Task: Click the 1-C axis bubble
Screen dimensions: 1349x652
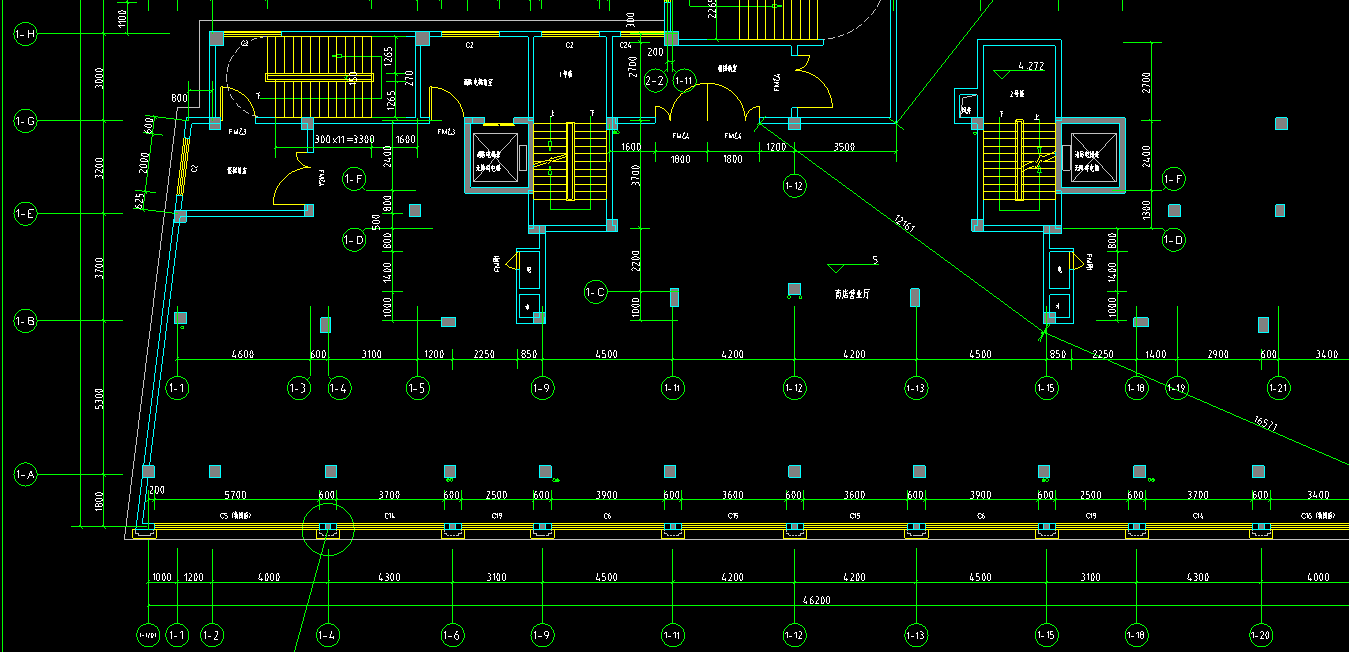Action: point(595,292)
